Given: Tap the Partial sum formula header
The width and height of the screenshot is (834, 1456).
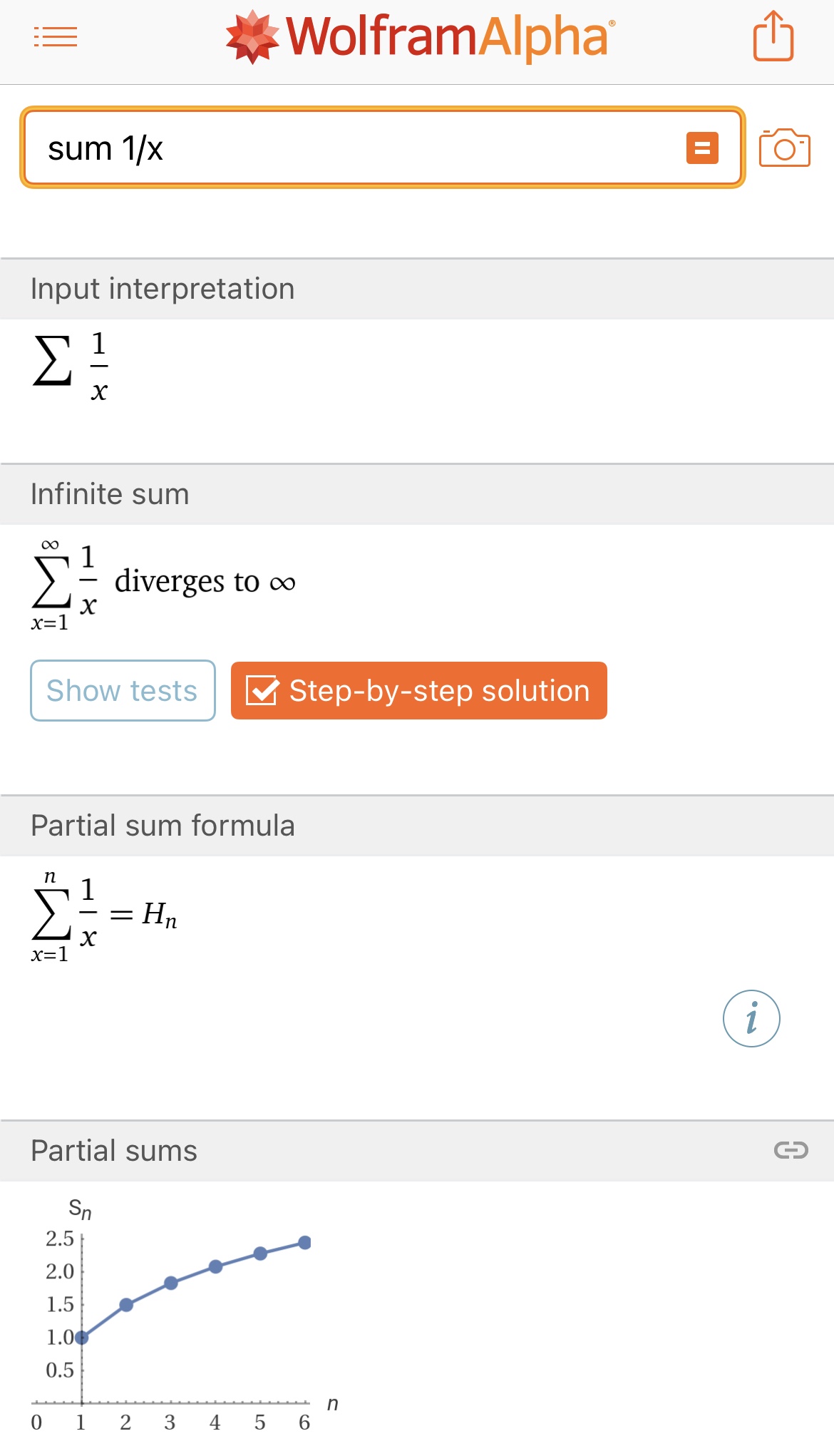Looking at the screenshot, I should [x=163, y=826].
